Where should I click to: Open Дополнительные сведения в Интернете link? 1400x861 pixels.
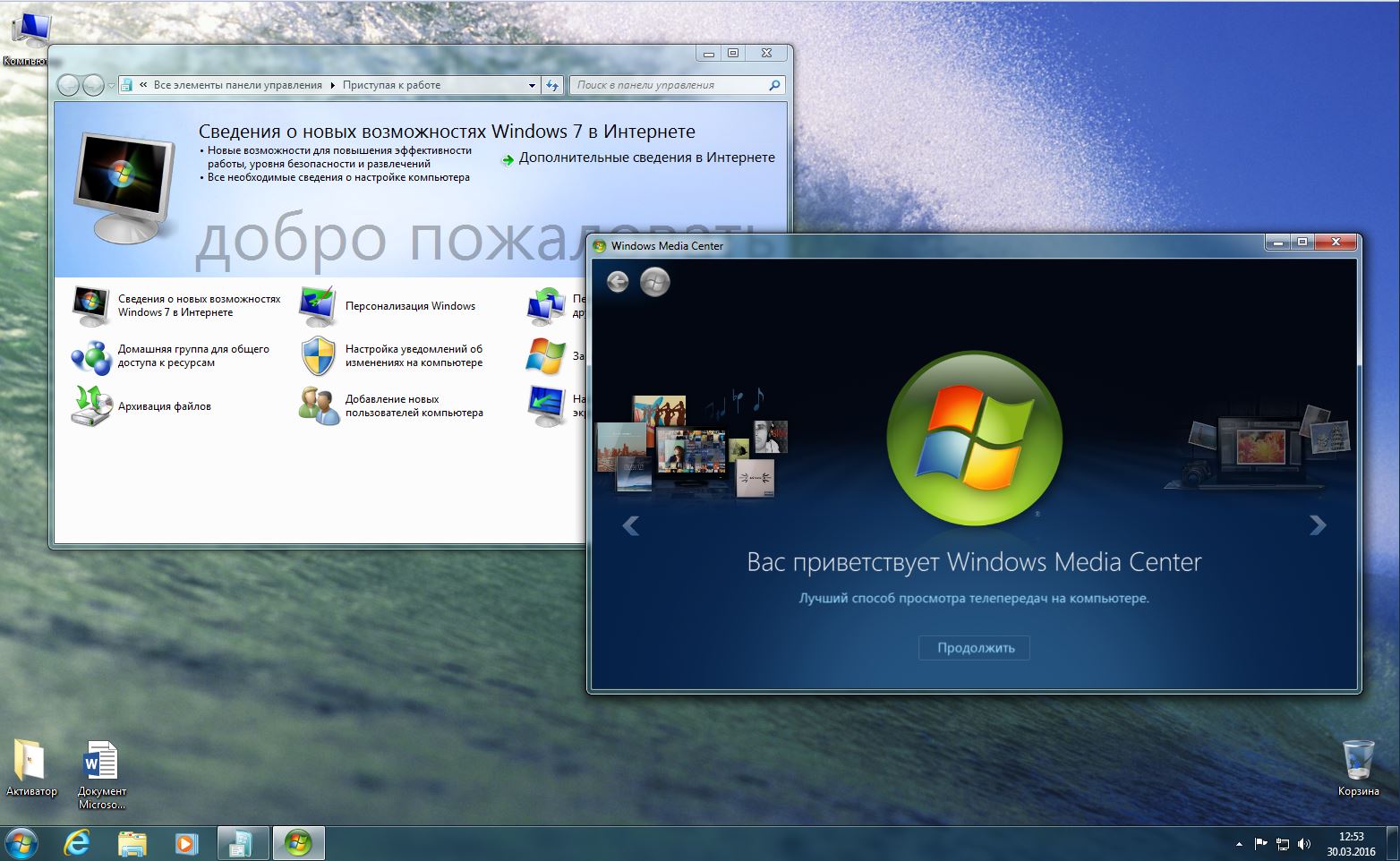click(x=646, y=158)
